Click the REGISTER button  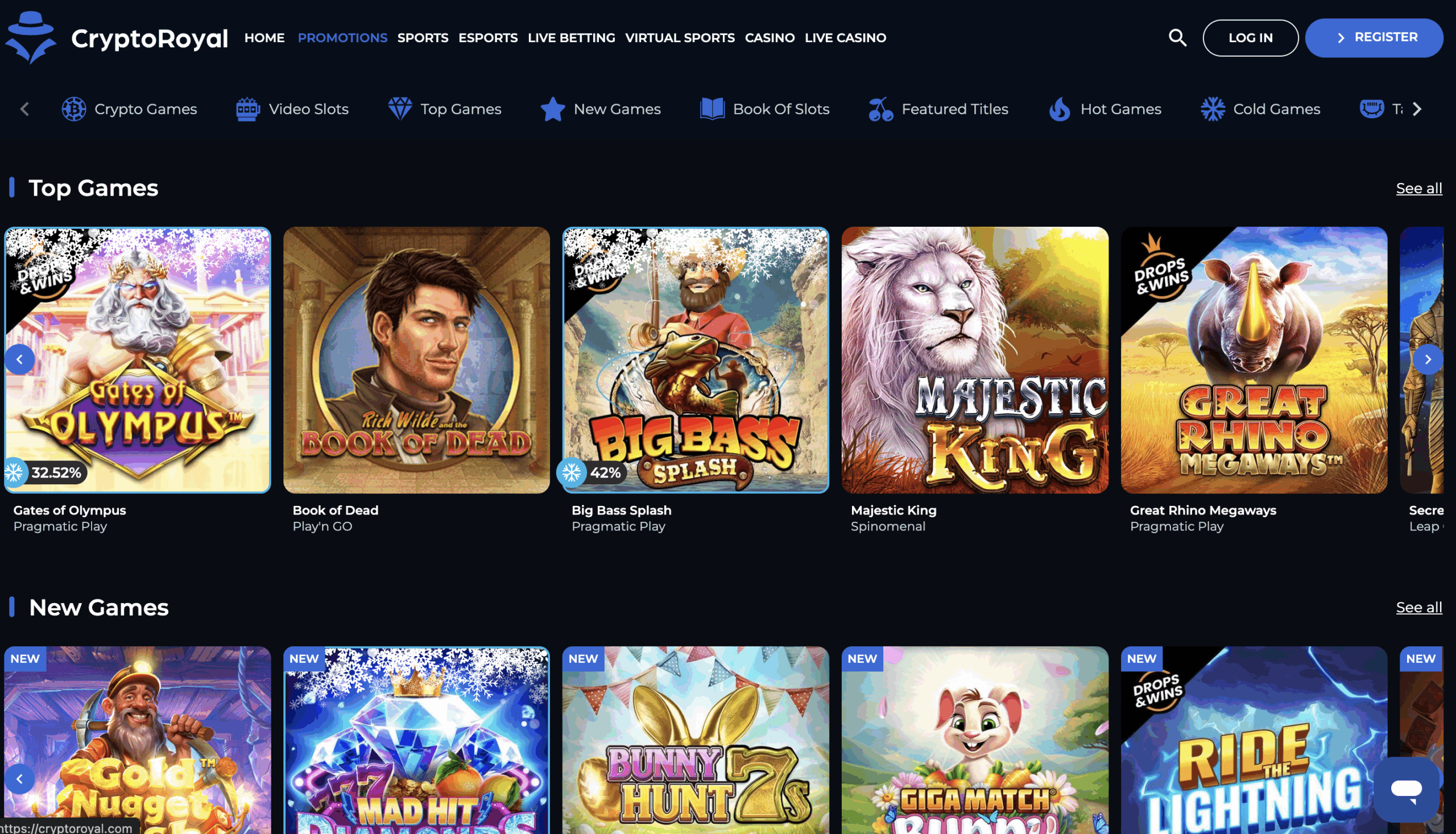pyautogui.click(x=1374, y=38)
